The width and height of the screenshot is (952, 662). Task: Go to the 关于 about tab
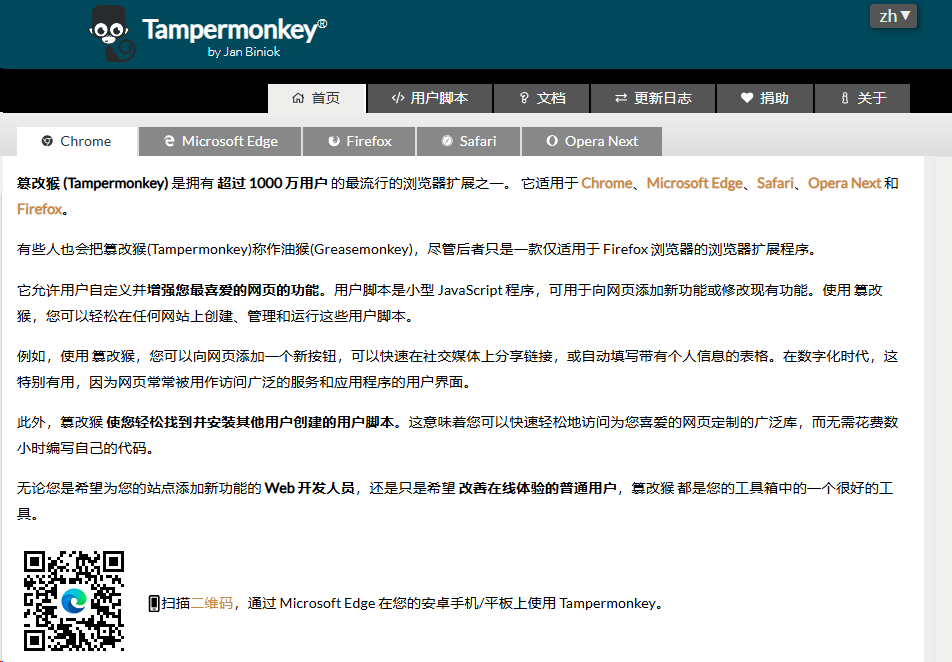coord(862,98)
